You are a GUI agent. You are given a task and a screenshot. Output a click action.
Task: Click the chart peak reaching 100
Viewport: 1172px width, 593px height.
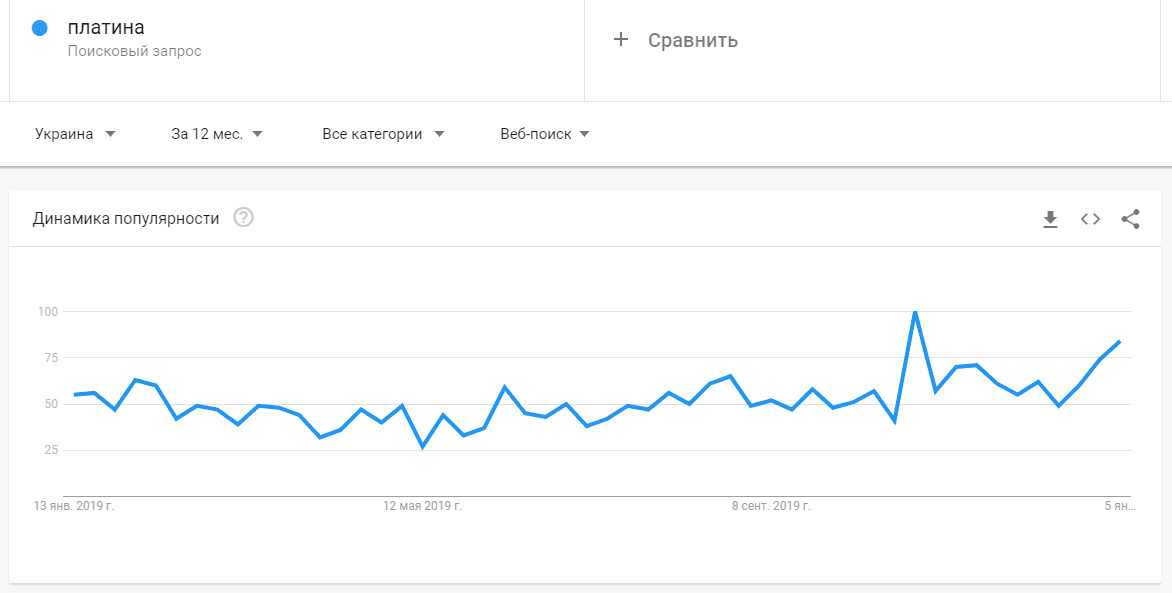click(914, 311)
